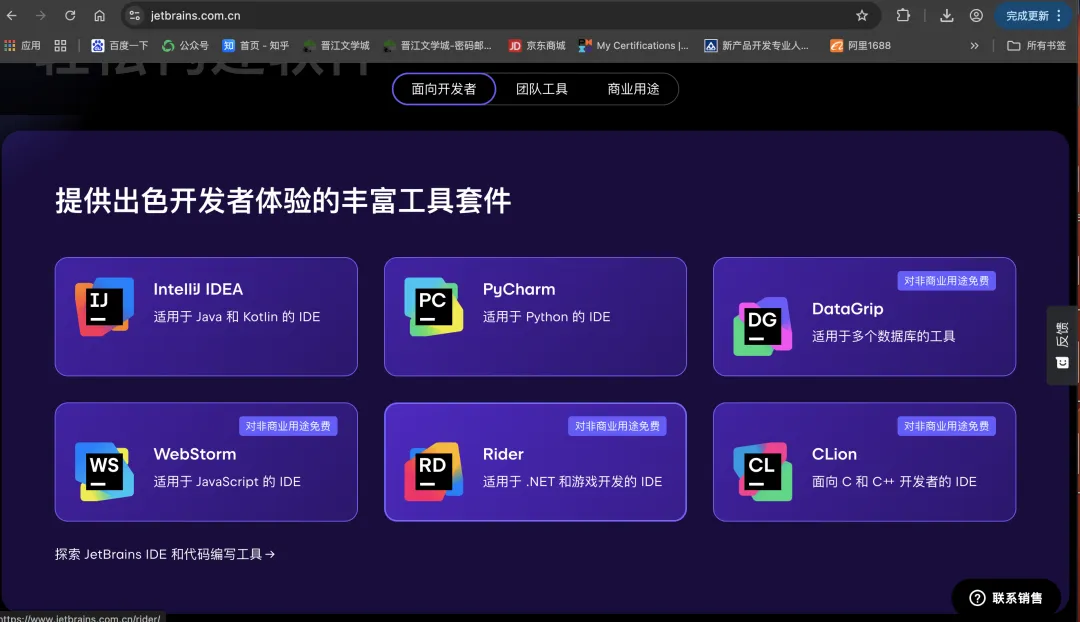Open the PyCharm title link

click(519, 289)
